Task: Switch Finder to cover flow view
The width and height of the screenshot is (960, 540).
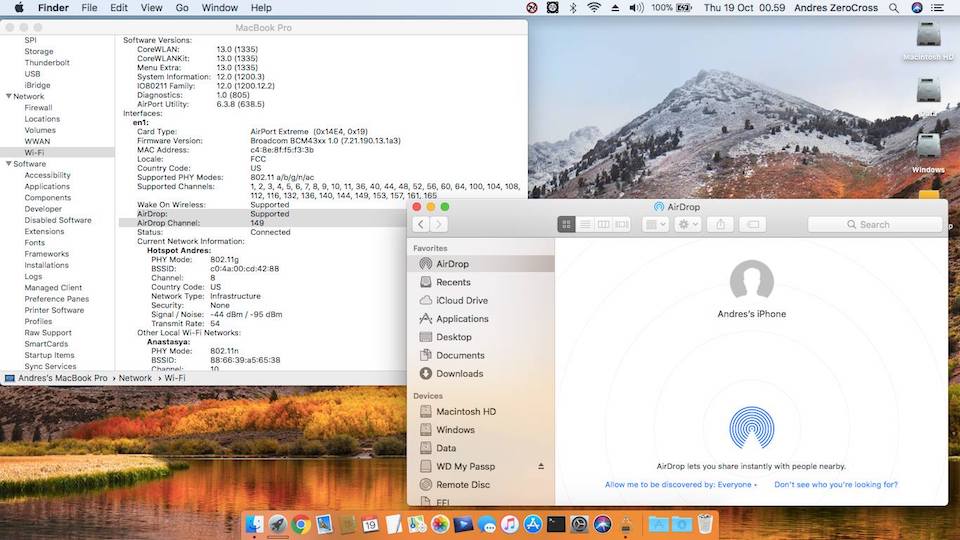Action: point(621,225)
